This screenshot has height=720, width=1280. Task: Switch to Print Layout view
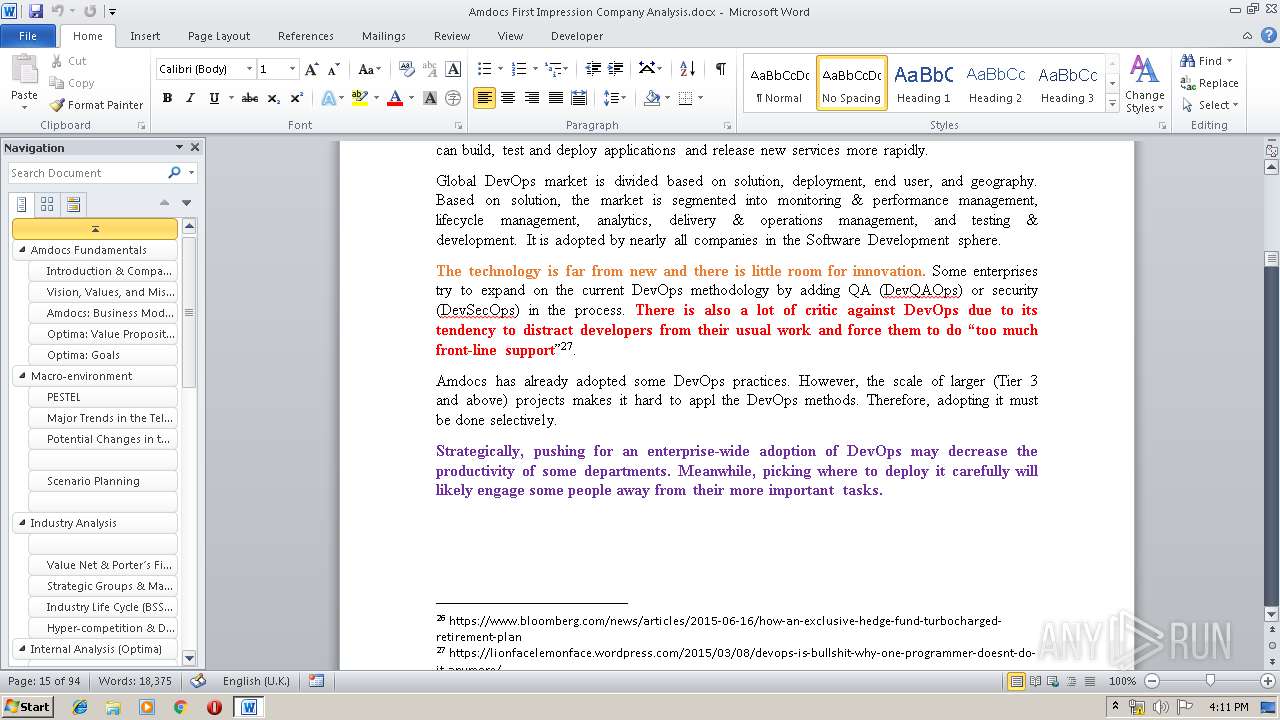click(1016, 681)
